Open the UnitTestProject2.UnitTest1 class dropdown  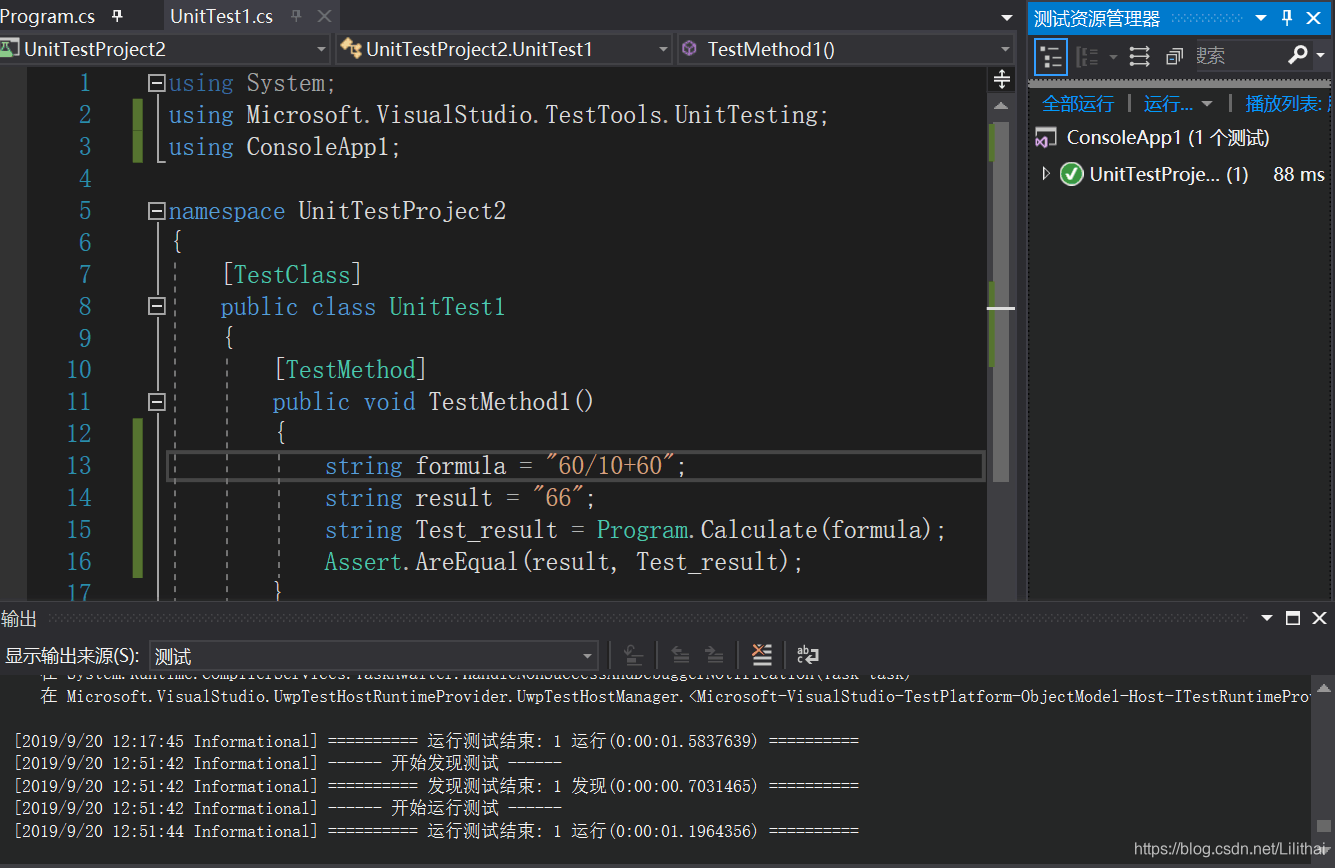pos(664,49)
